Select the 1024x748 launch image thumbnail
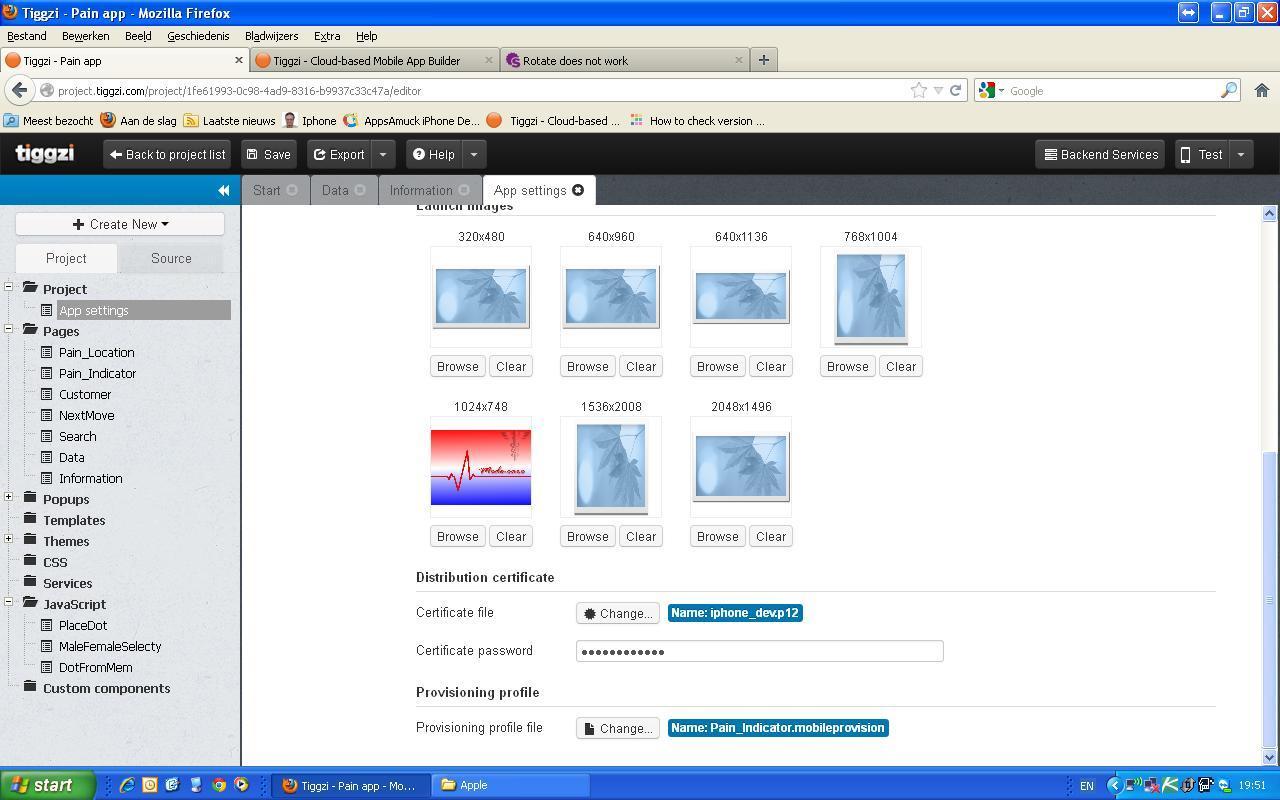Viewport: 1280px width, 800px height. (481, 467)
